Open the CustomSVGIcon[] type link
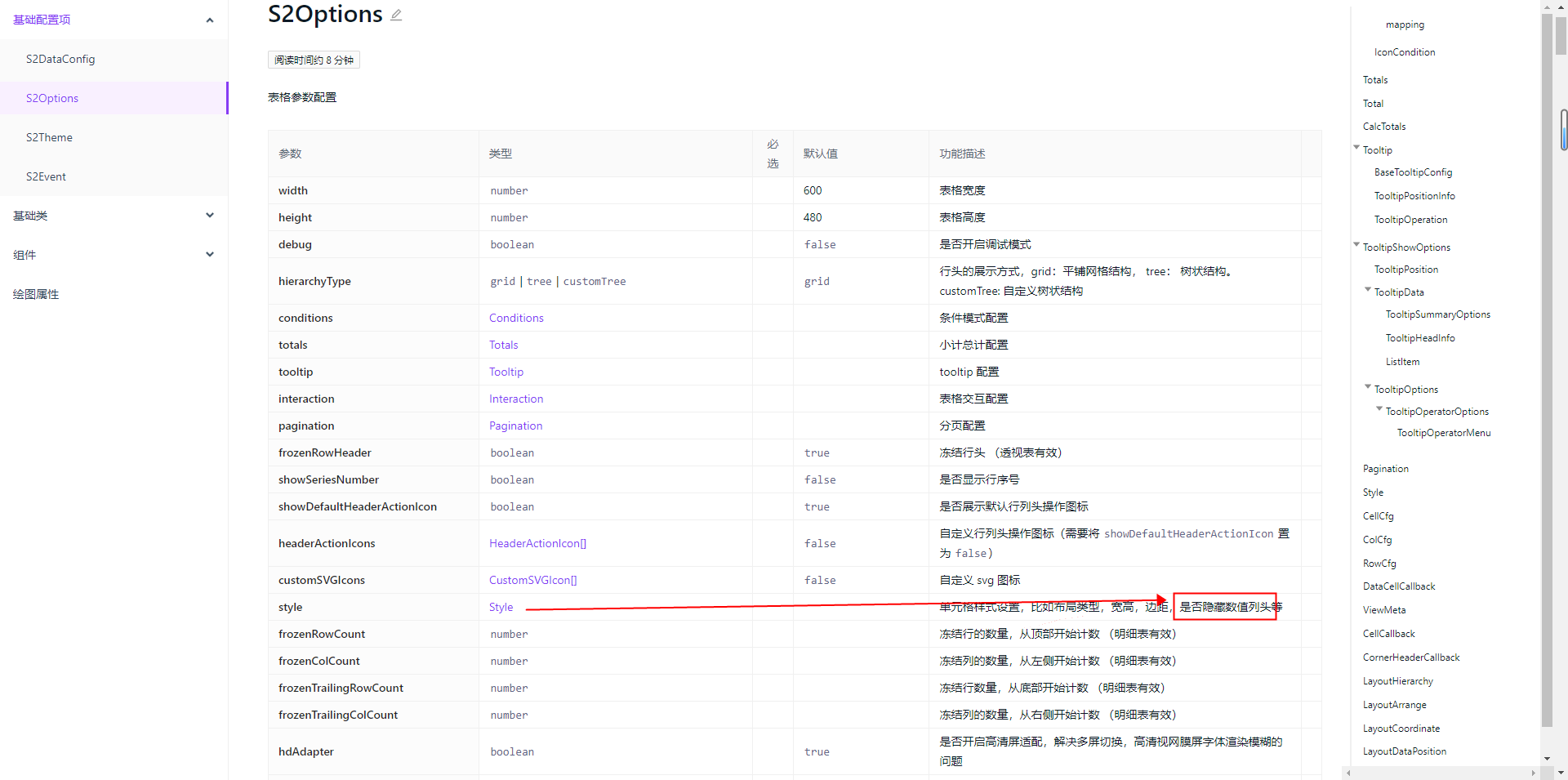This screenshot has width=1568, height=780. tap(532, 579)
